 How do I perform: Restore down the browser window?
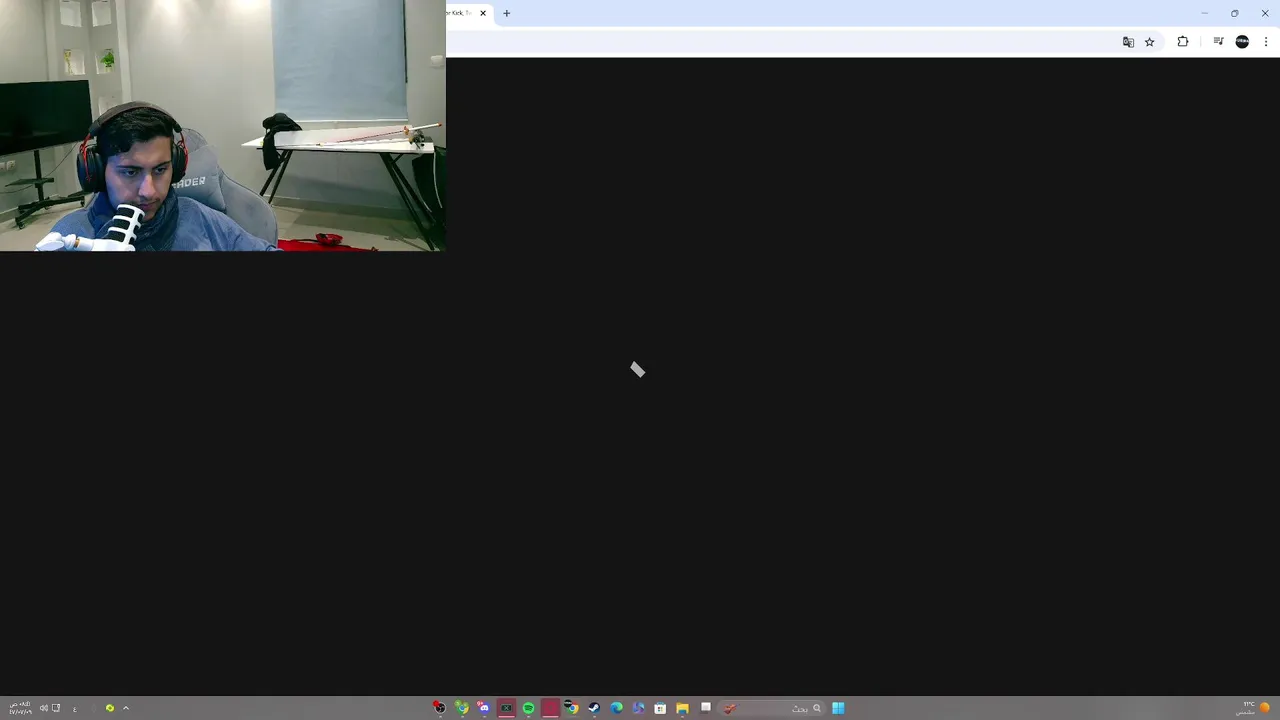click(x=1234, y=13)
